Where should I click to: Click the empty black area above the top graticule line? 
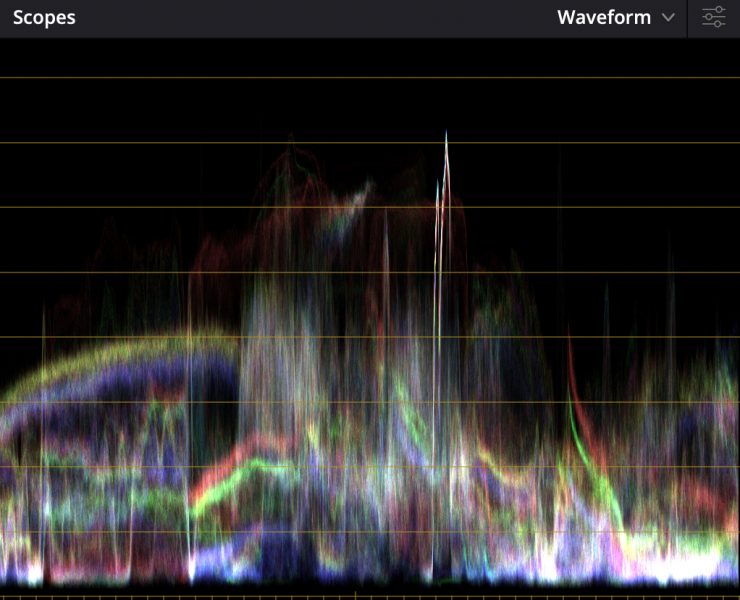370,57
